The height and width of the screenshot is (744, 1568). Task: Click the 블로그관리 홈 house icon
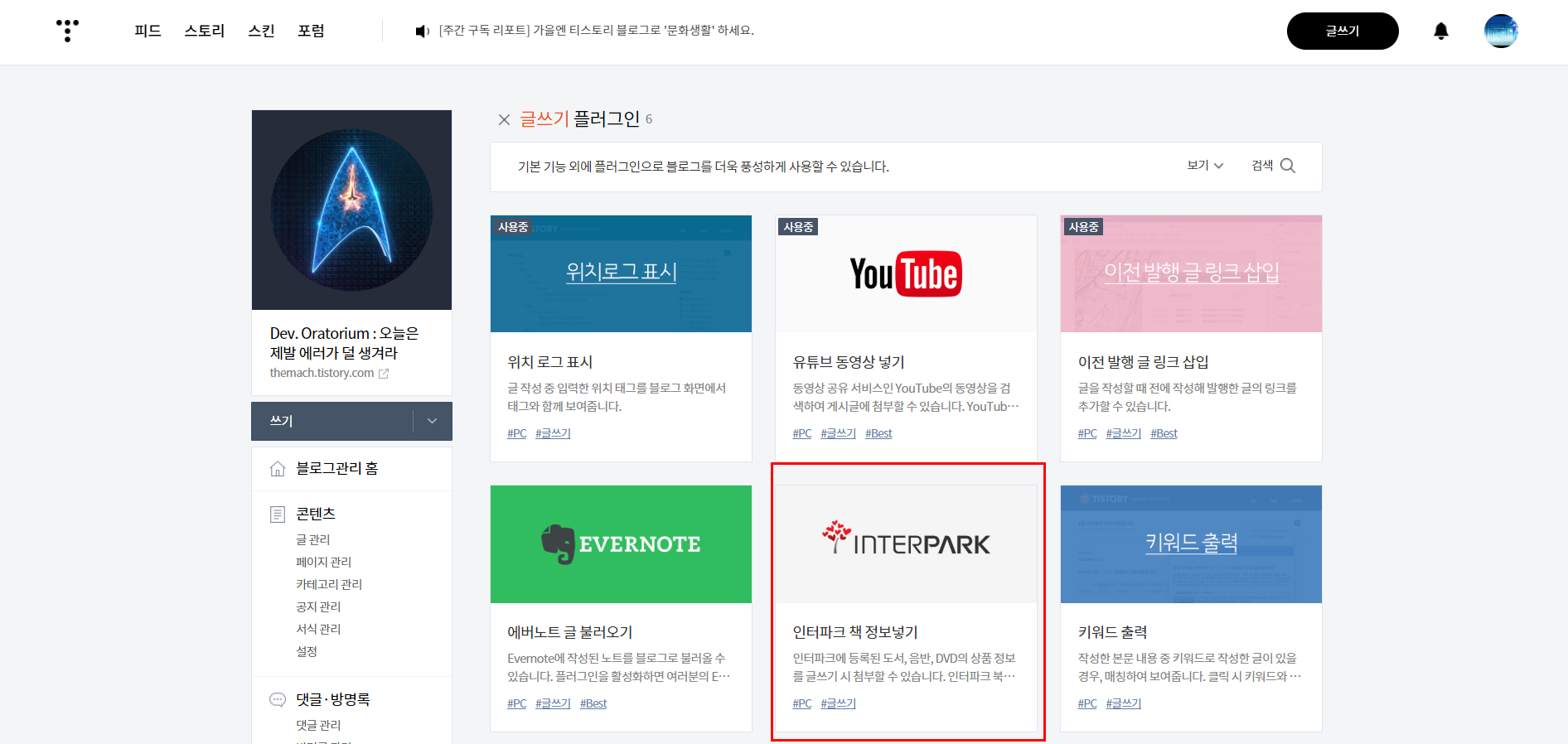coord(278,469)
